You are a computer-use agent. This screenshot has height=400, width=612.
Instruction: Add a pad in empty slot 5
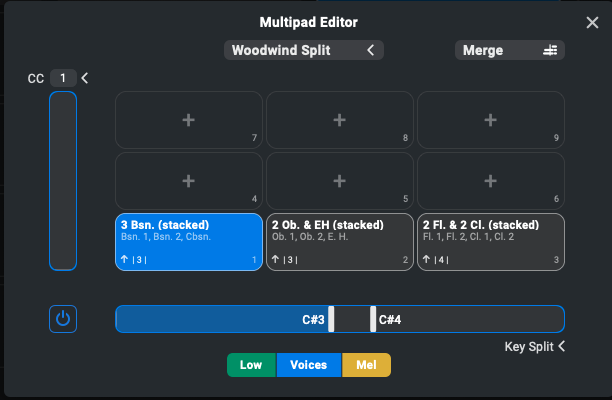click(340, 181)
